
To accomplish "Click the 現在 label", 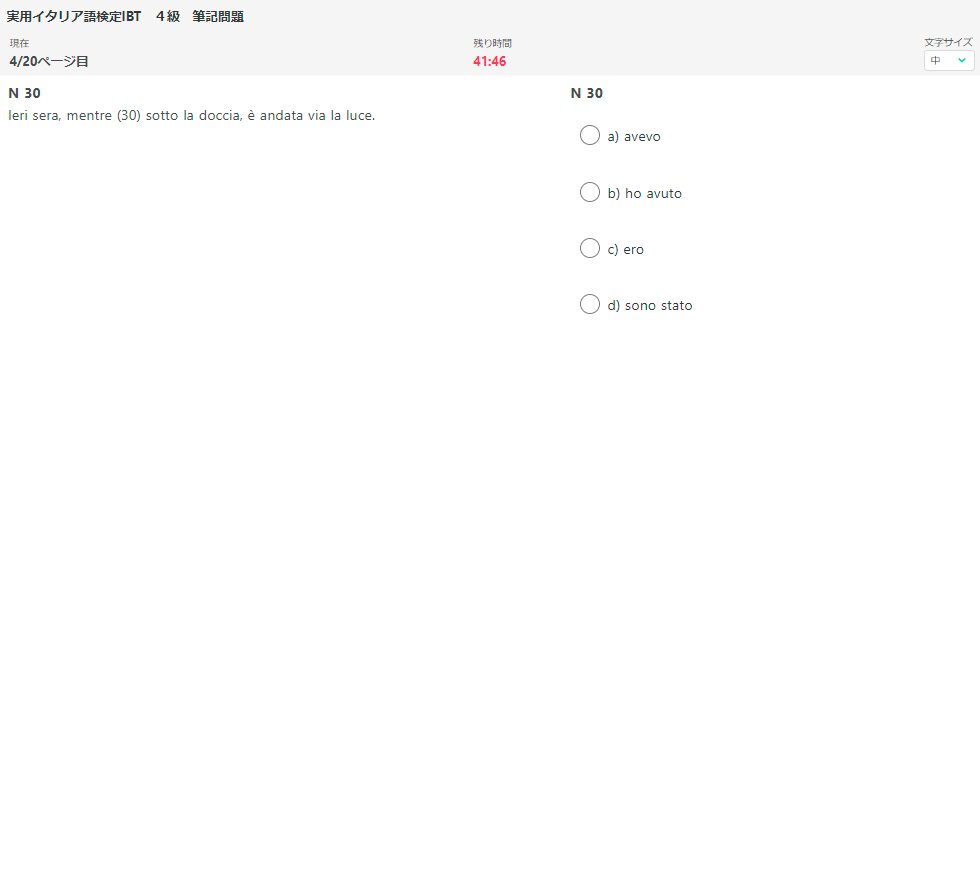I will (x=19, y=43).
